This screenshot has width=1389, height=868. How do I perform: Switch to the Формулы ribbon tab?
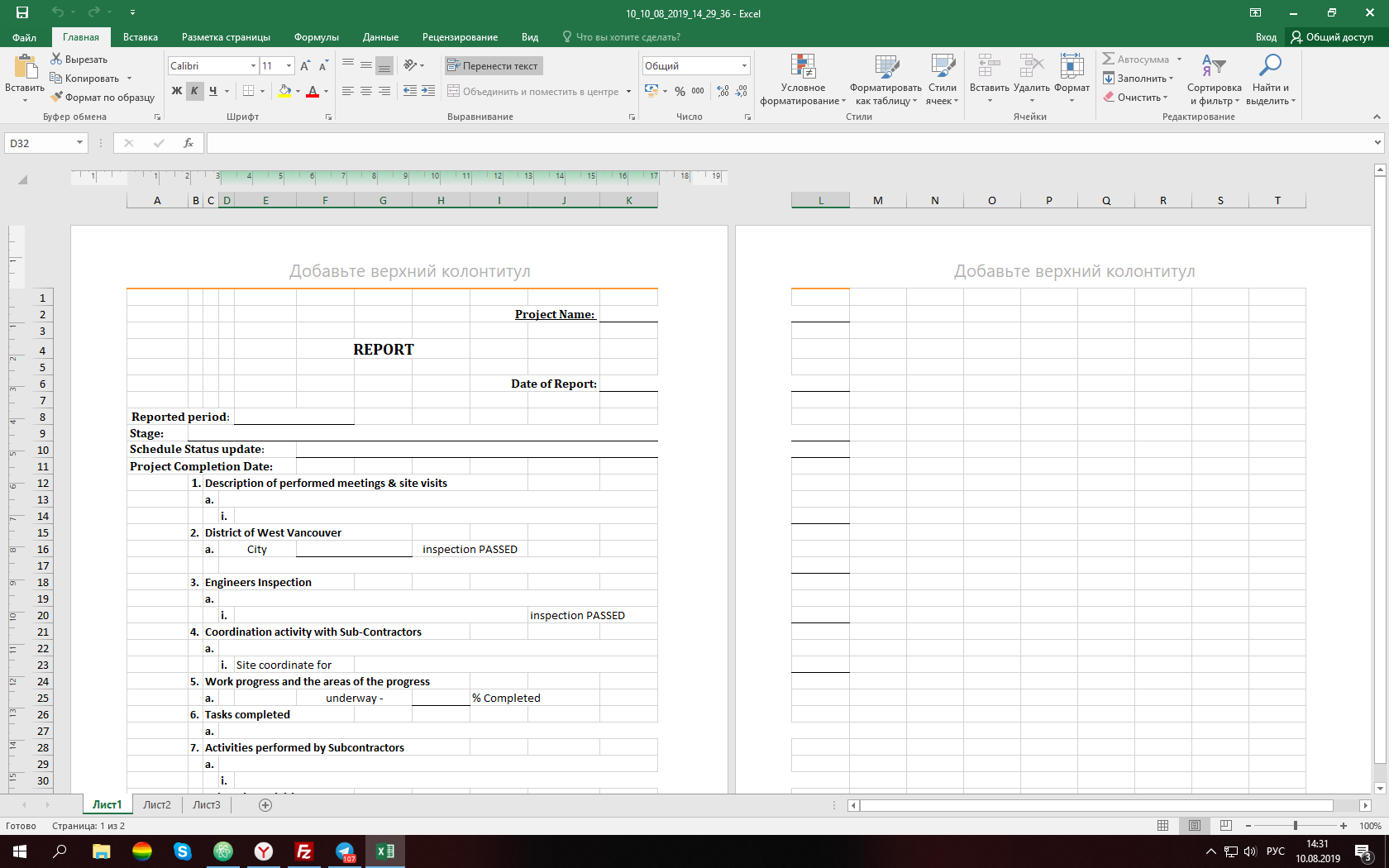[x=317, y=37]
